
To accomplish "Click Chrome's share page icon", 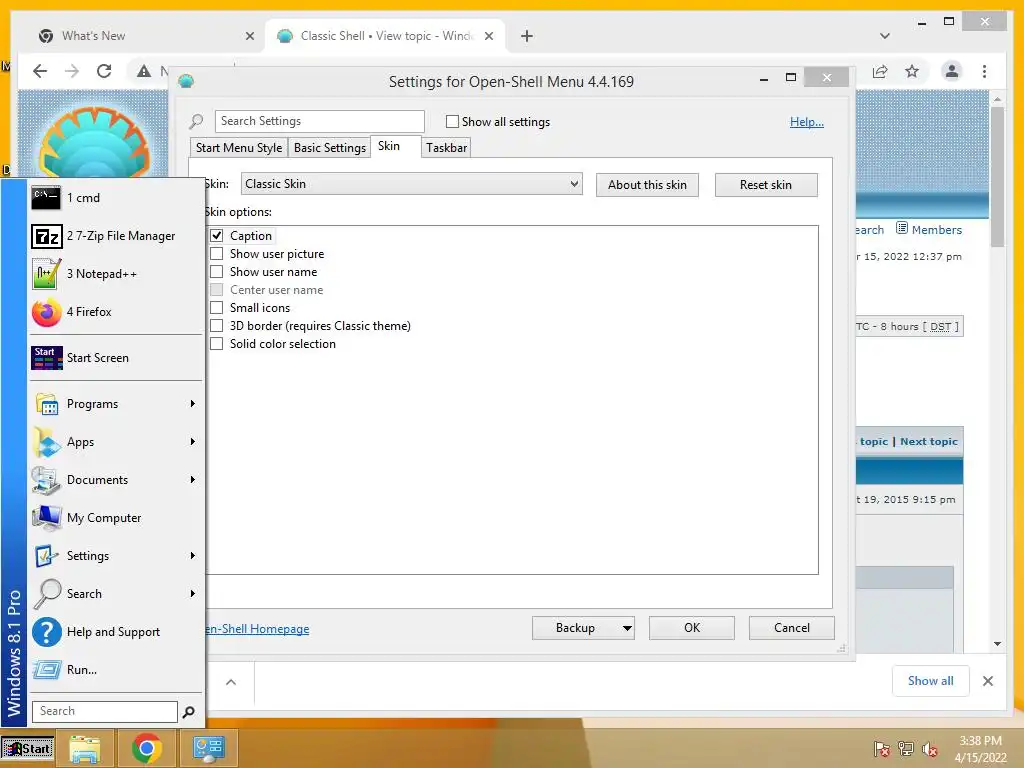I will [x=880, y=71].
